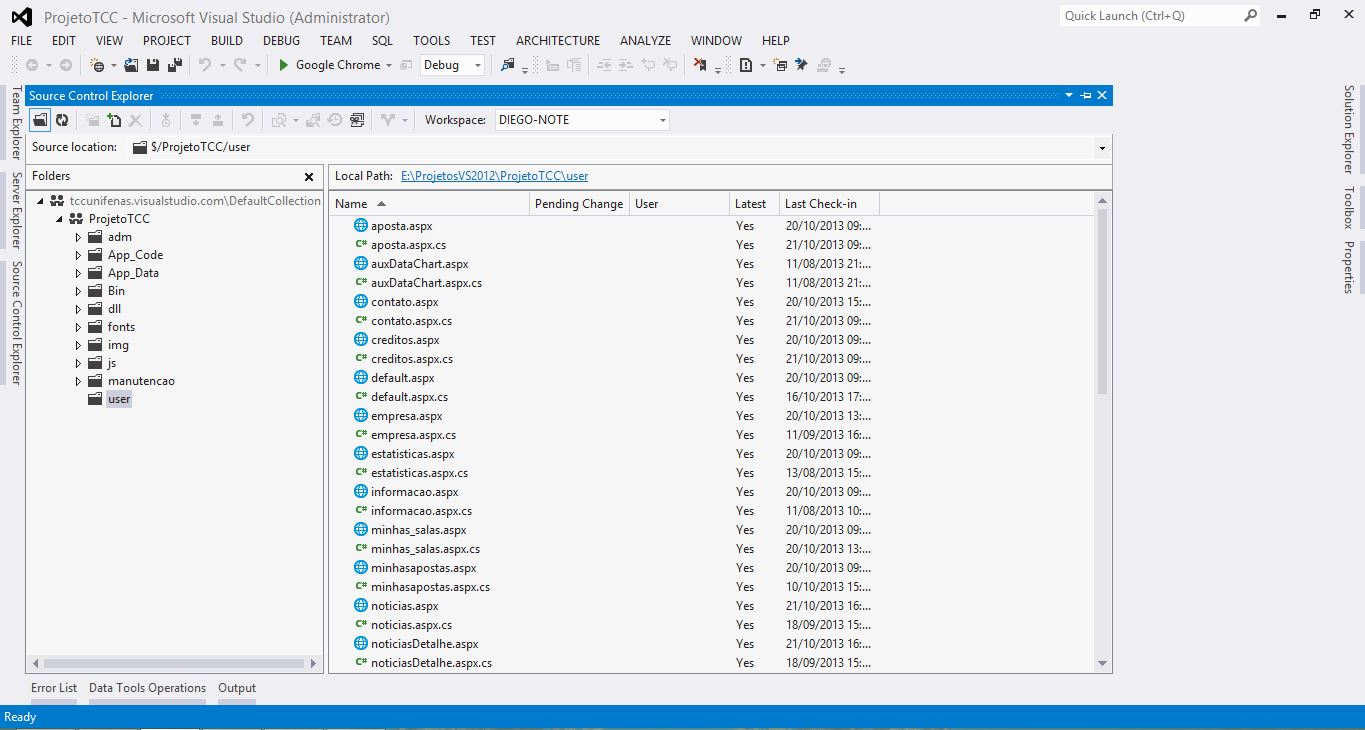Viewport: 1365px width, 730px height.
Task: Open the ANALYZE menu
Action: [x=646, y=41]
